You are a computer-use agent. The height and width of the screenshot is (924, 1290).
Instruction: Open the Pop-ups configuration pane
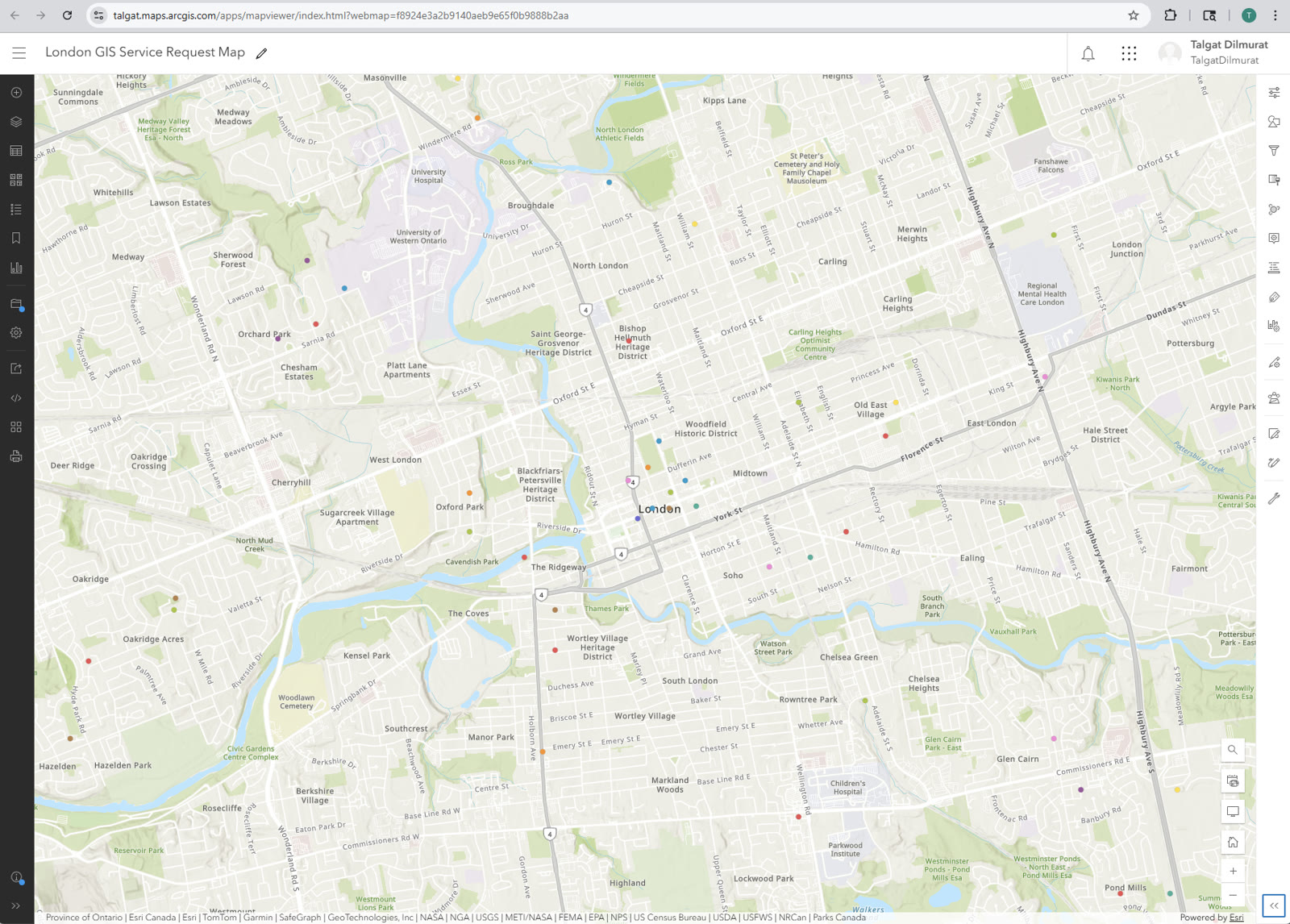[1274, 238]
